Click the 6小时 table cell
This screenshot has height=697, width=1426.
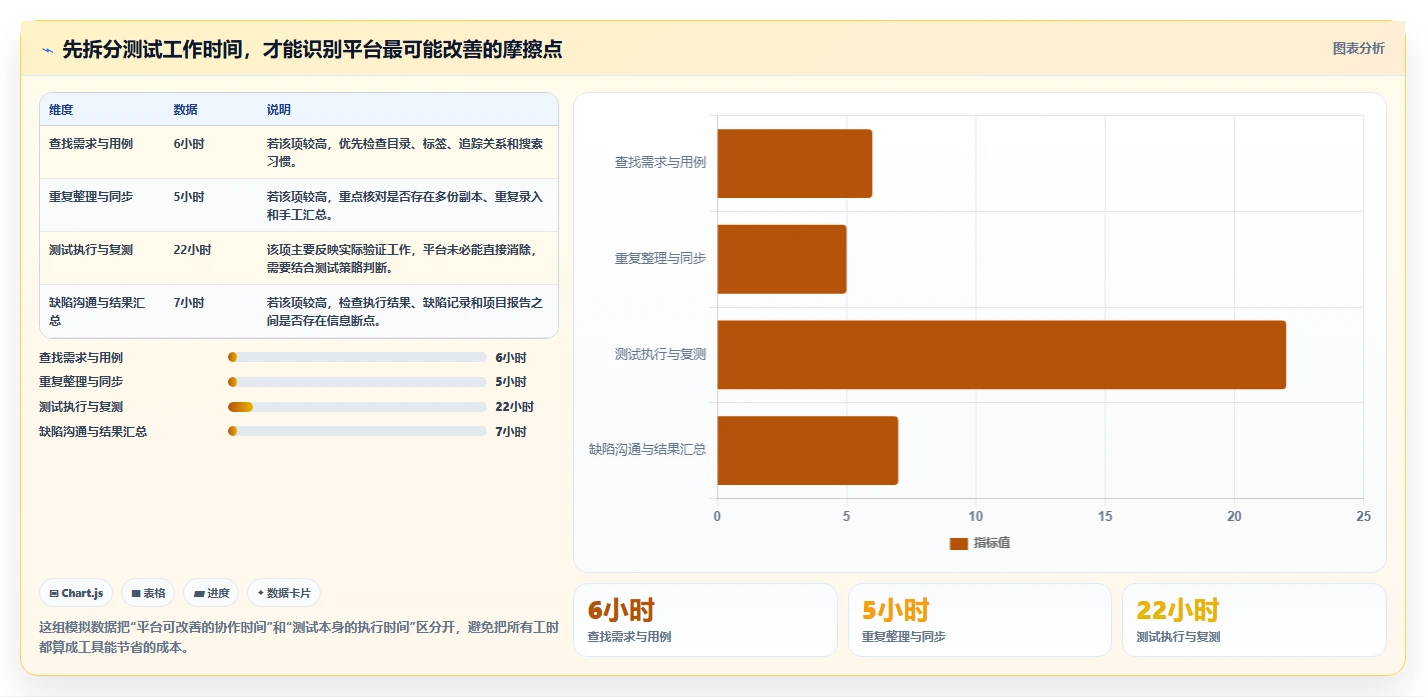point(188,144)
